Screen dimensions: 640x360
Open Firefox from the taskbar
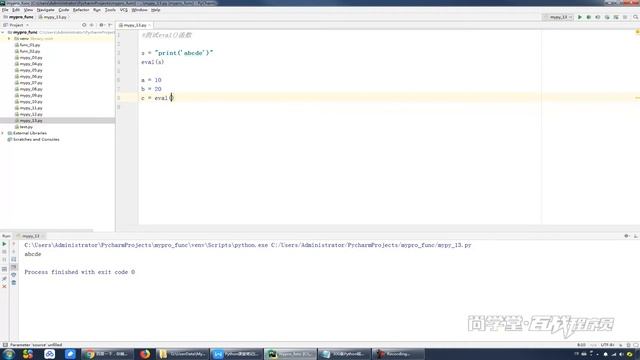tap(145, 354)
